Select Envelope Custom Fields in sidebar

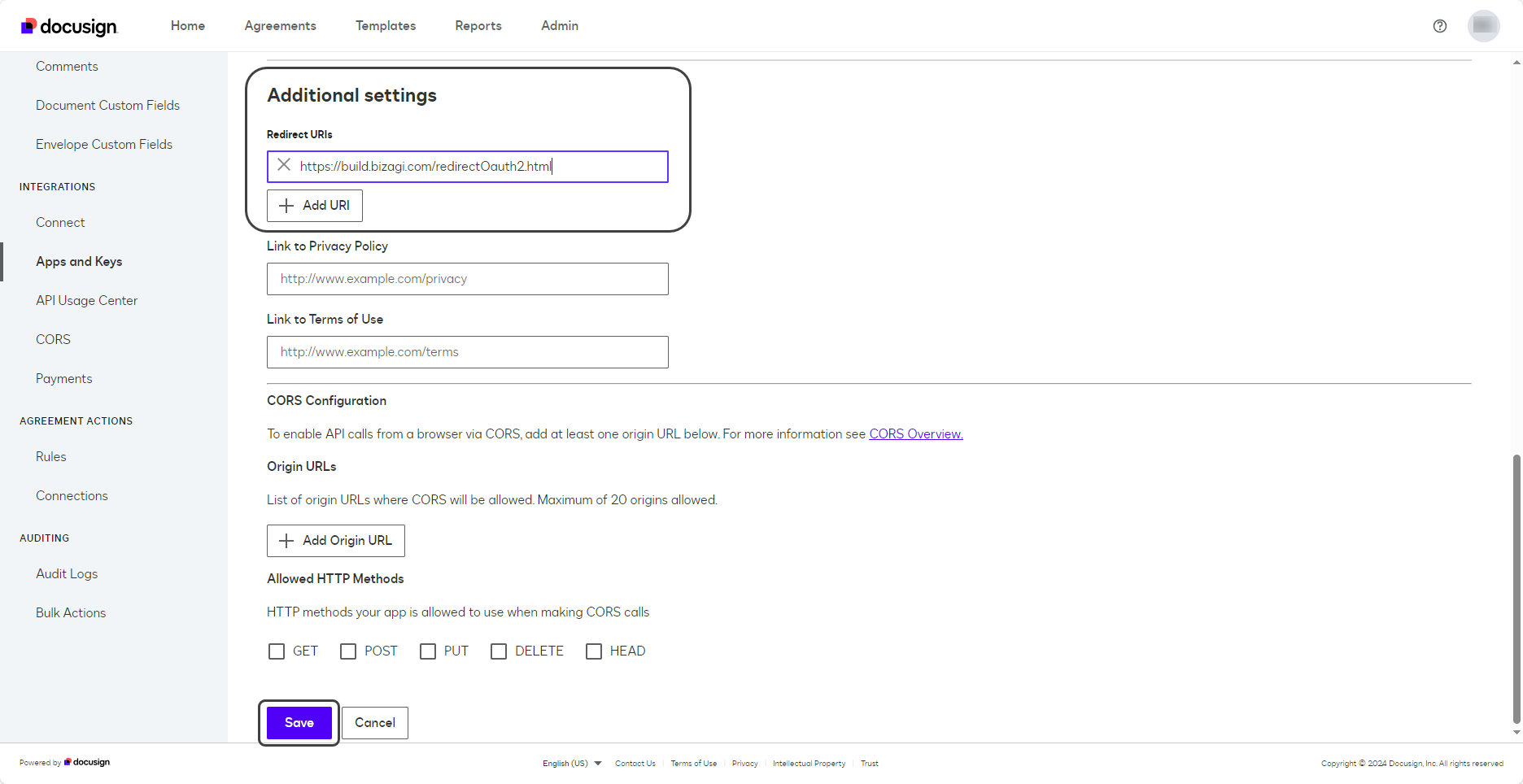(x=104, y=145)
